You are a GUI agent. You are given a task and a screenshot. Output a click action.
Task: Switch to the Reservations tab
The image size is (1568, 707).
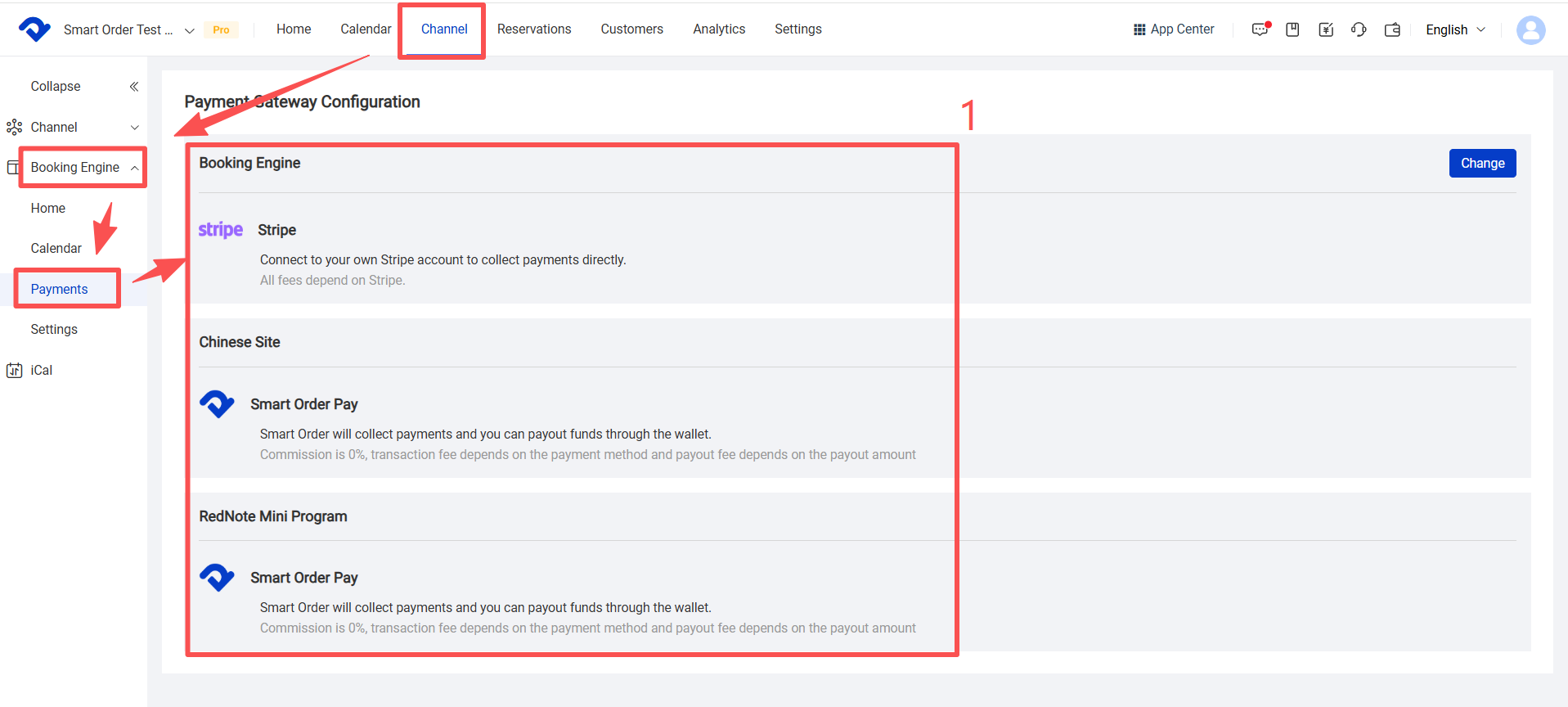(x=534, y=29)
